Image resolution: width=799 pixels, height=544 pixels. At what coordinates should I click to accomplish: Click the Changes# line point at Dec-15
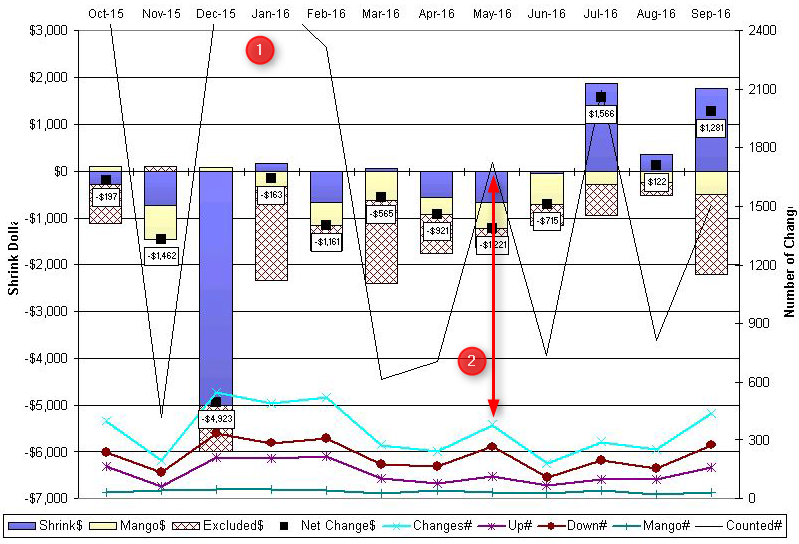pos(217,393)
